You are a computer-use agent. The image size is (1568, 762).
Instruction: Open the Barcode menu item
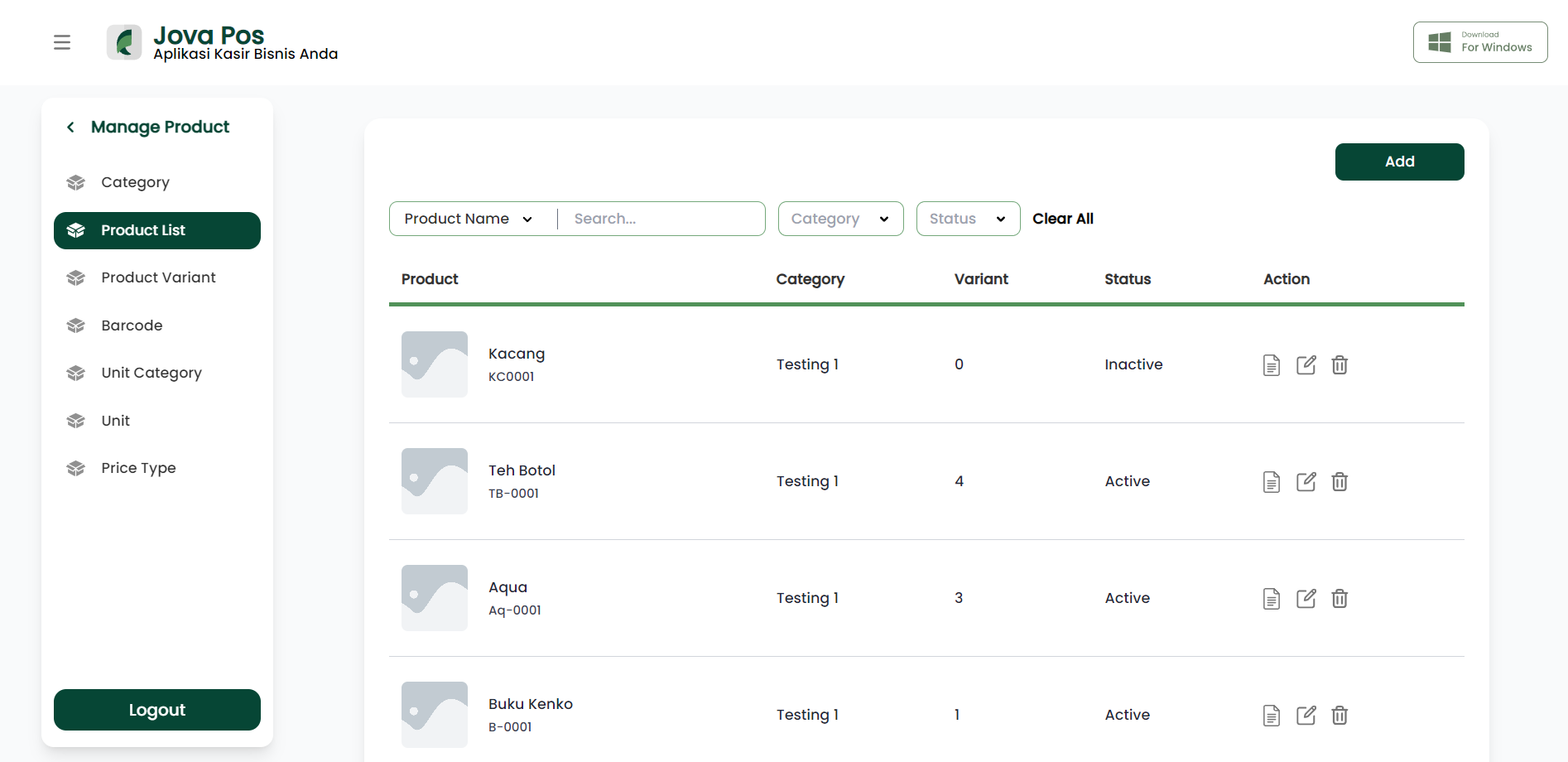click(x=157, y=326)
